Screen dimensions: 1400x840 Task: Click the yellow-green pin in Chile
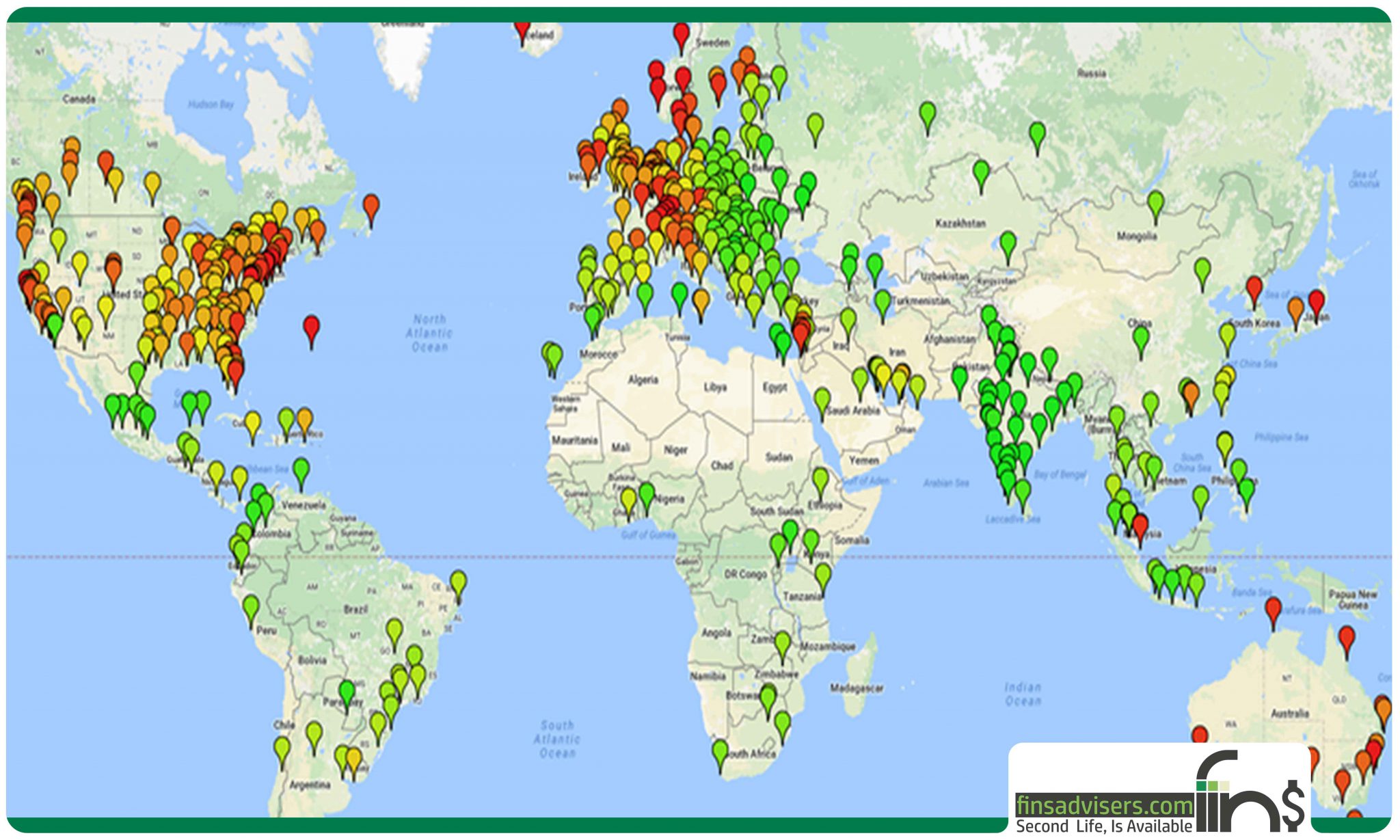(282, 753)
